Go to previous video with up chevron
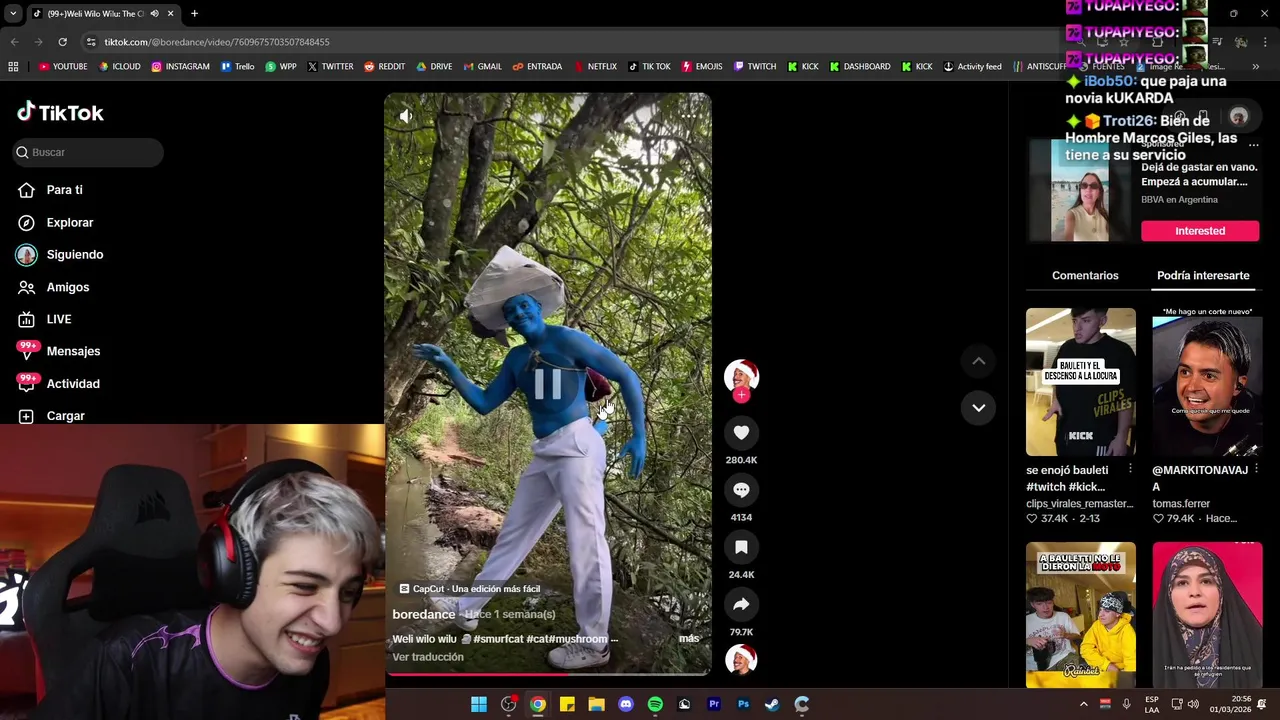Screen dimensions: 1280x720 tap(979, 361)
